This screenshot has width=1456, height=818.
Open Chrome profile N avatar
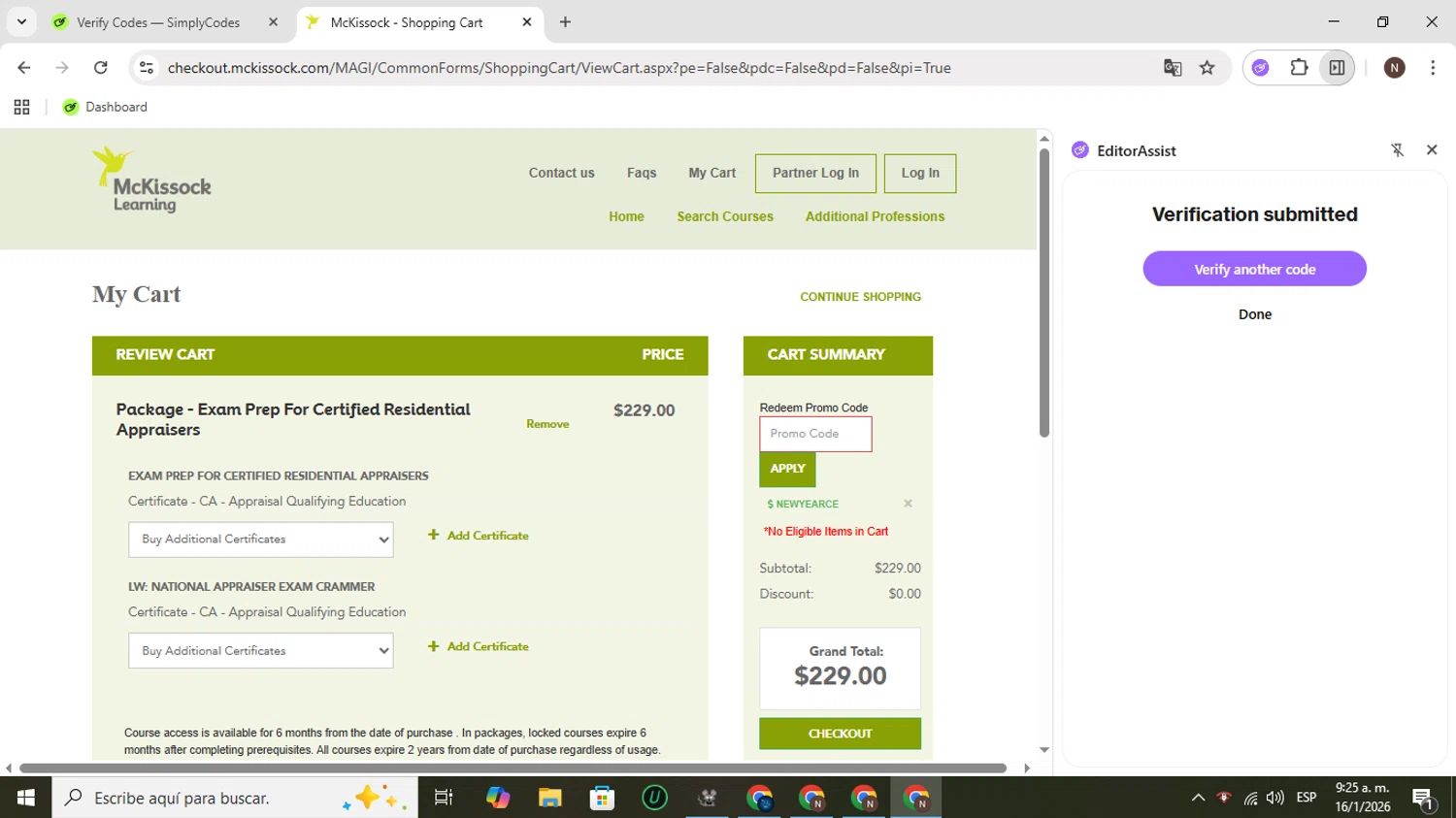click(x=1394, y=67)
